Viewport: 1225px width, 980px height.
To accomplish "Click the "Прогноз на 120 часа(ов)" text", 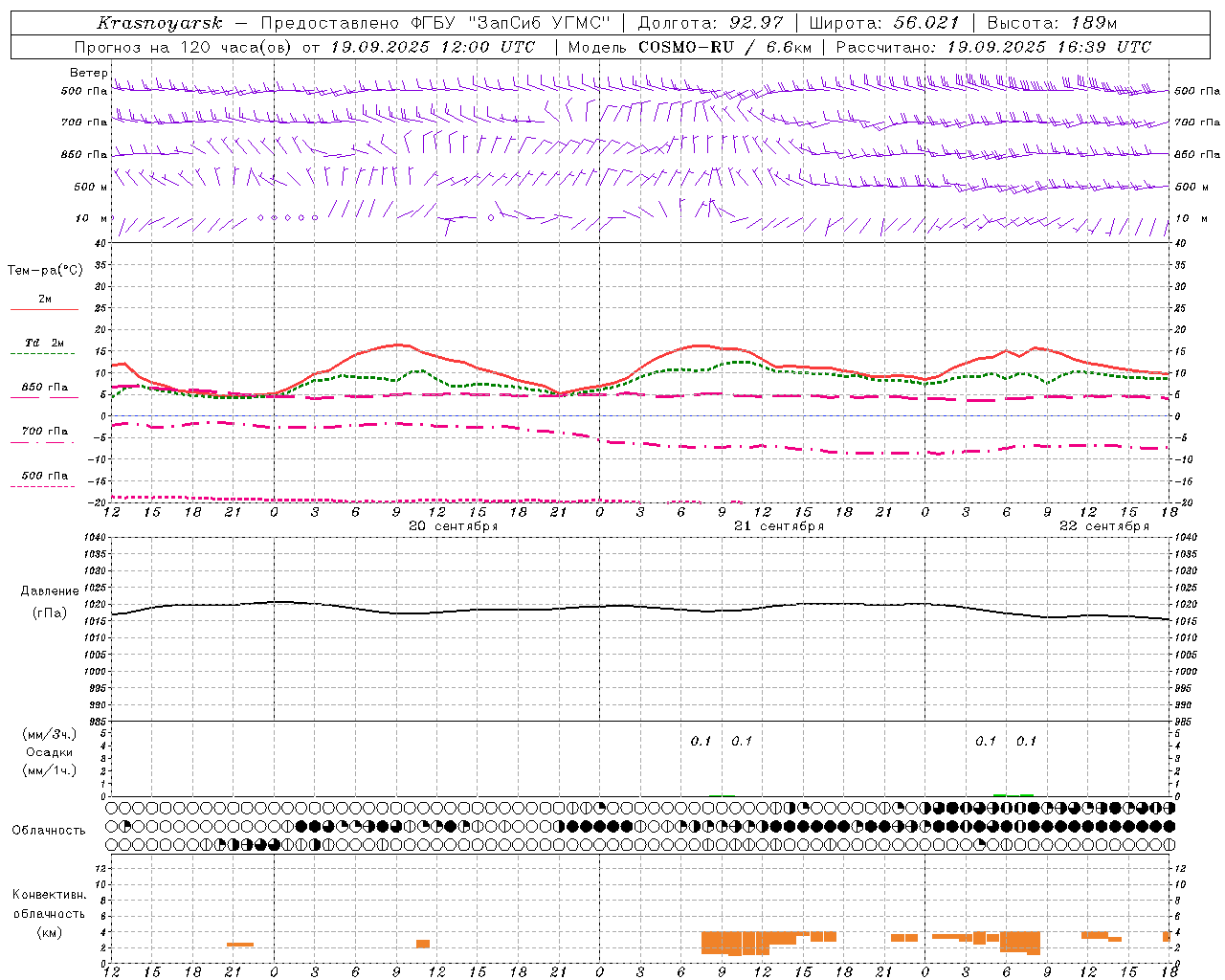I will pos(185,47).
